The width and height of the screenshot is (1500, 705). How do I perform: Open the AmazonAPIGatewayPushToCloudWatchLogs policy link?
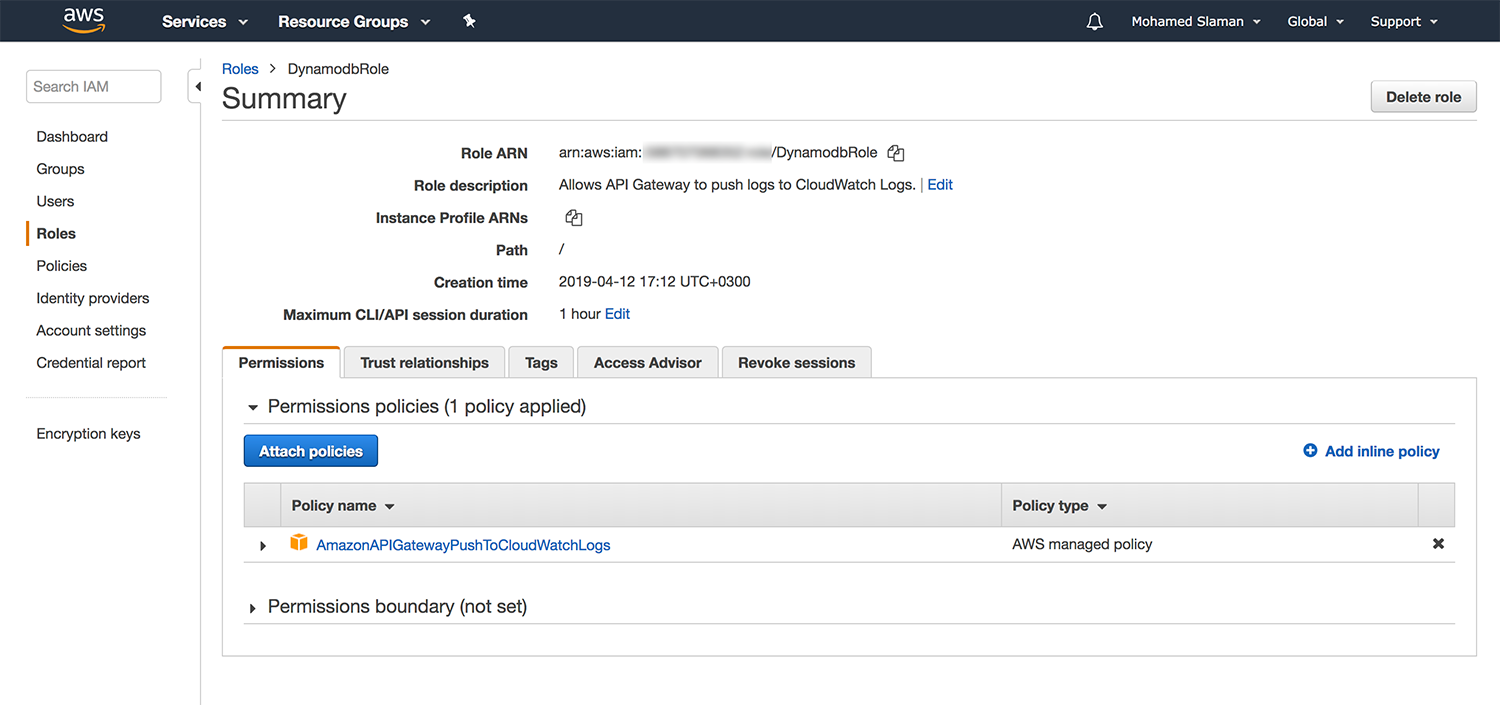pos(463,545)
